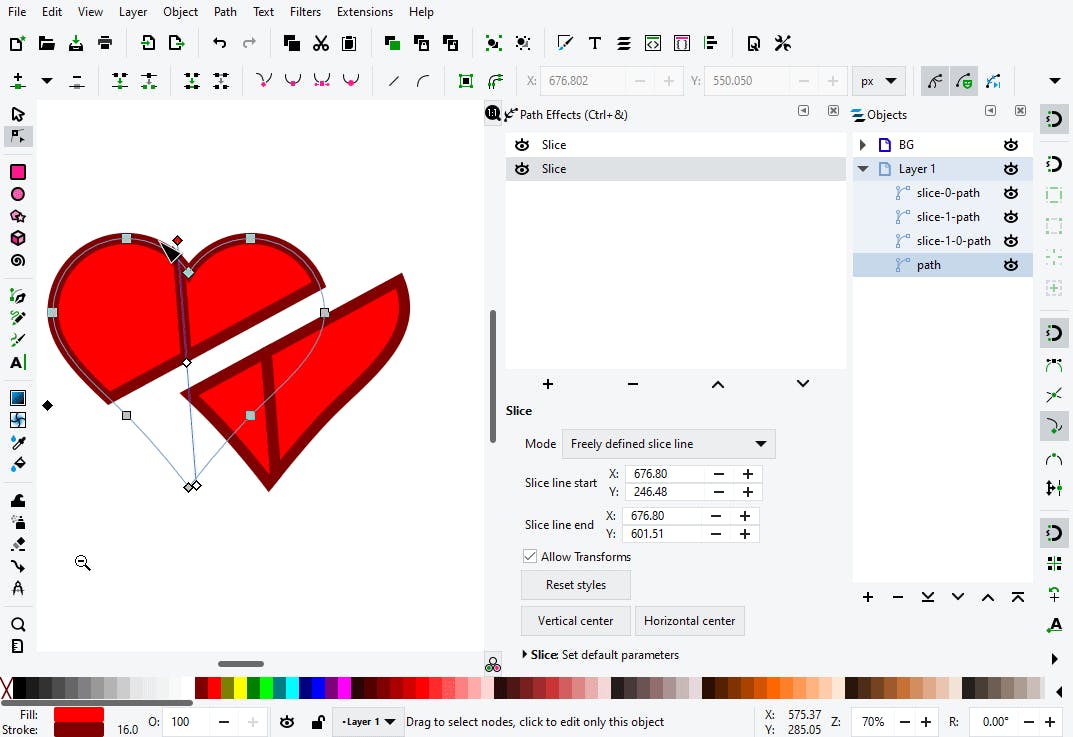Select the Selector arrow tool

coord(18,114)
